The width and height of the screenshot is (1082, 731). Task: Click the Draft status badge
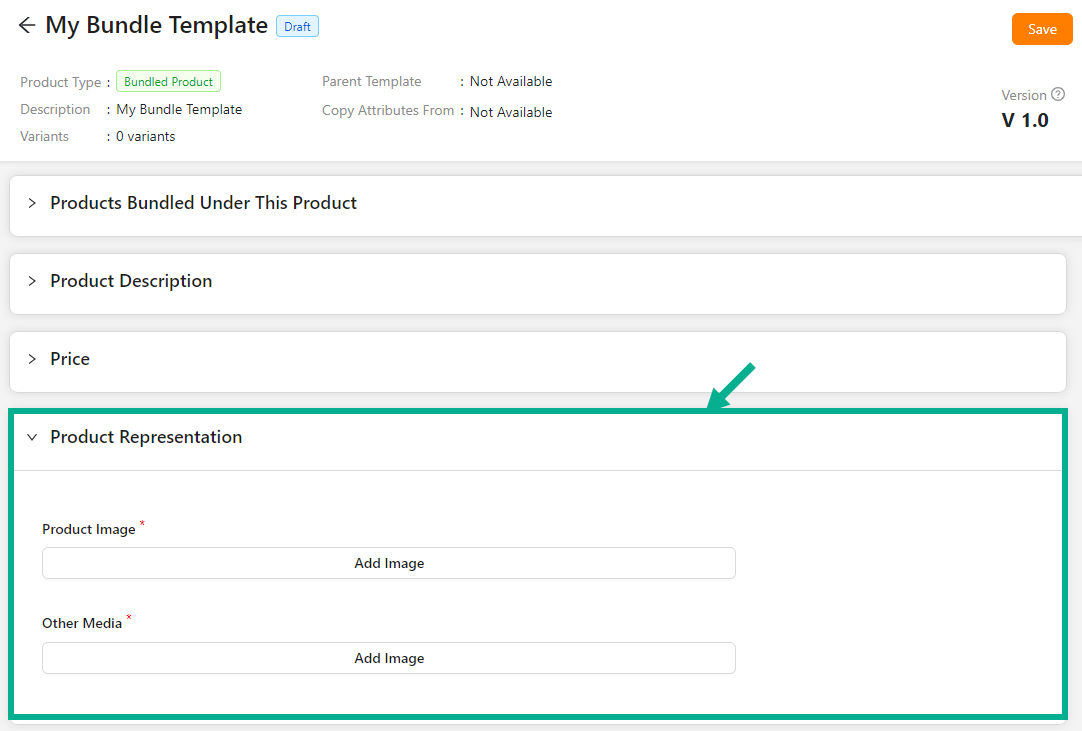297,27
